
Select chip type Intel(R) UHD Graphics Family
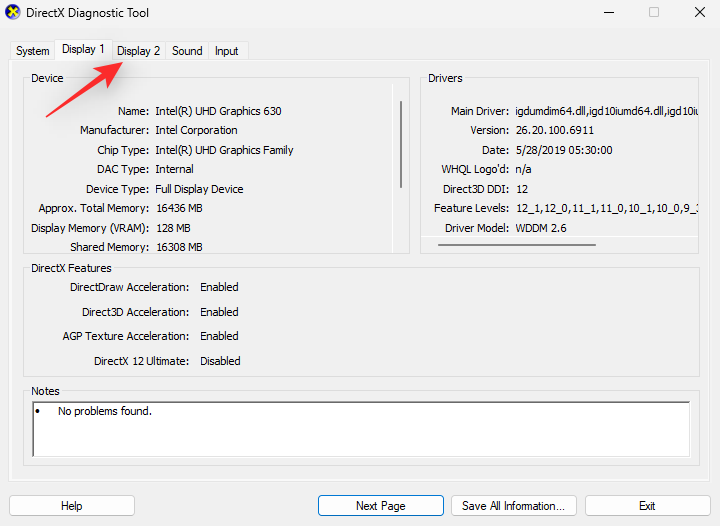[x=224, y=150]
